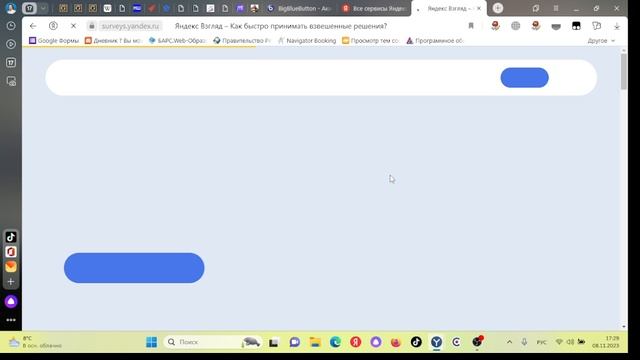Open the sidebar three-dots menu

pyautogui.click(x=11, y=320)
